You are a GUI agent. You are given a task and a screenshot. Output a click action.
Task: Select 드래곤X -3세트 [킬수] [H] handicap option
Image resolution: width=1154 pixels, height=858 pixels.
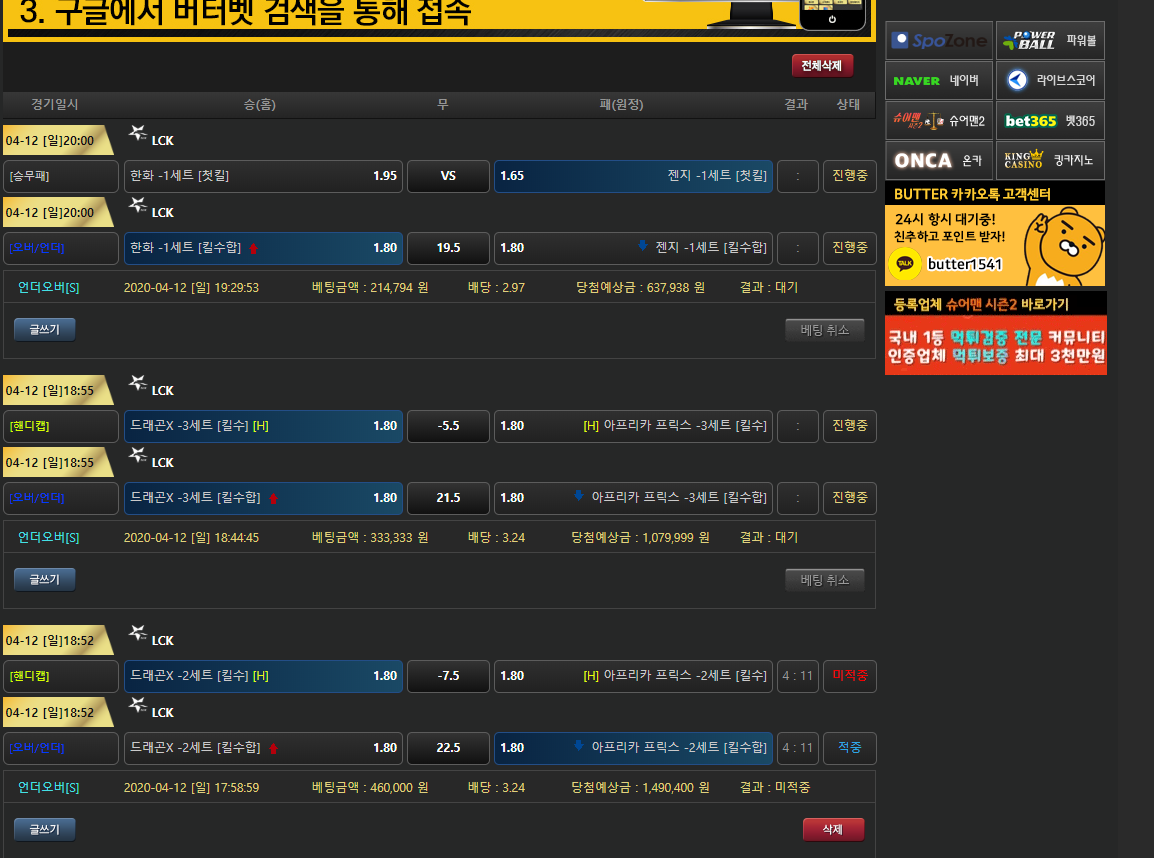[263, 426]
